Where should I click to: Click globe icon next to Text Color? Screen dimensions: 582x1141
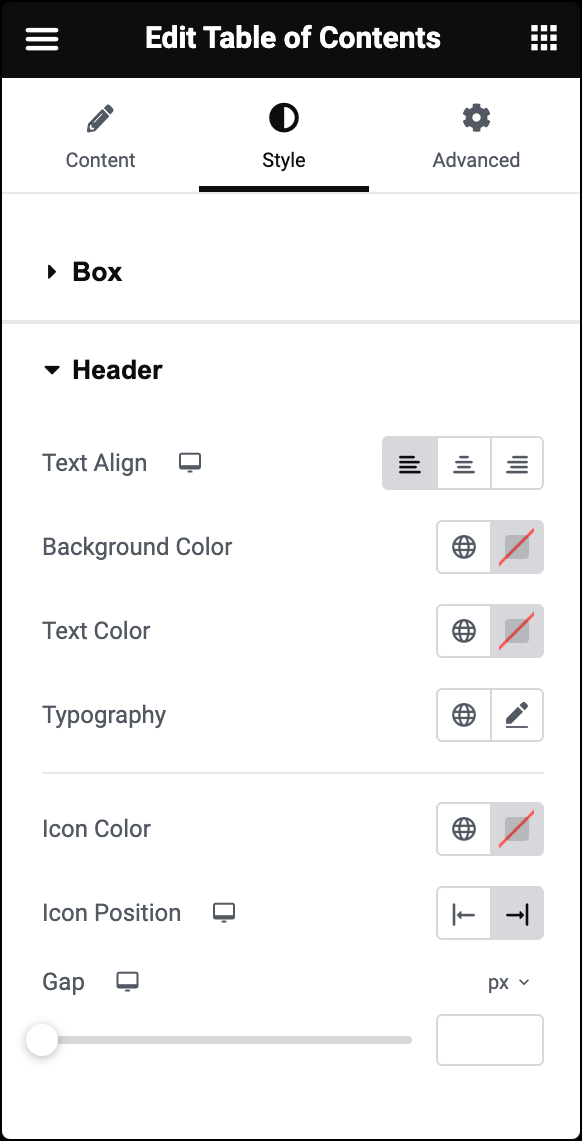[x=463, y=631]
